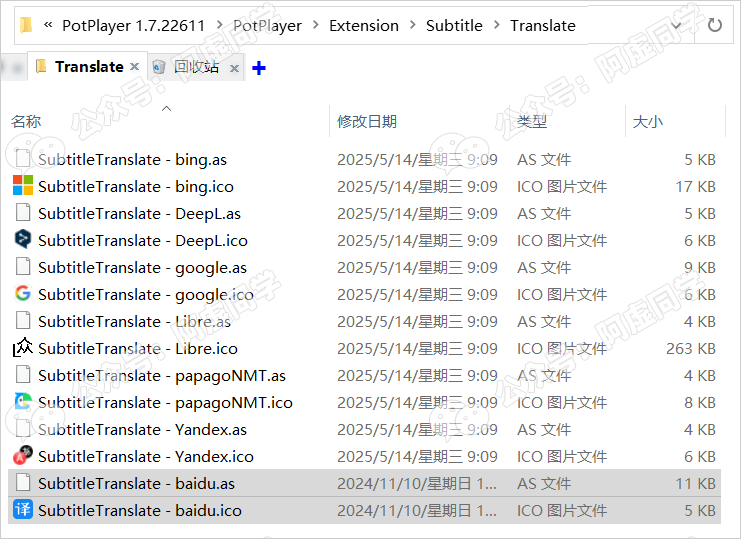This screenshot has height=539, width=741.
Task: Click the Libre.ico file icon
Action: pyautogui.click(x=22, y=348)
